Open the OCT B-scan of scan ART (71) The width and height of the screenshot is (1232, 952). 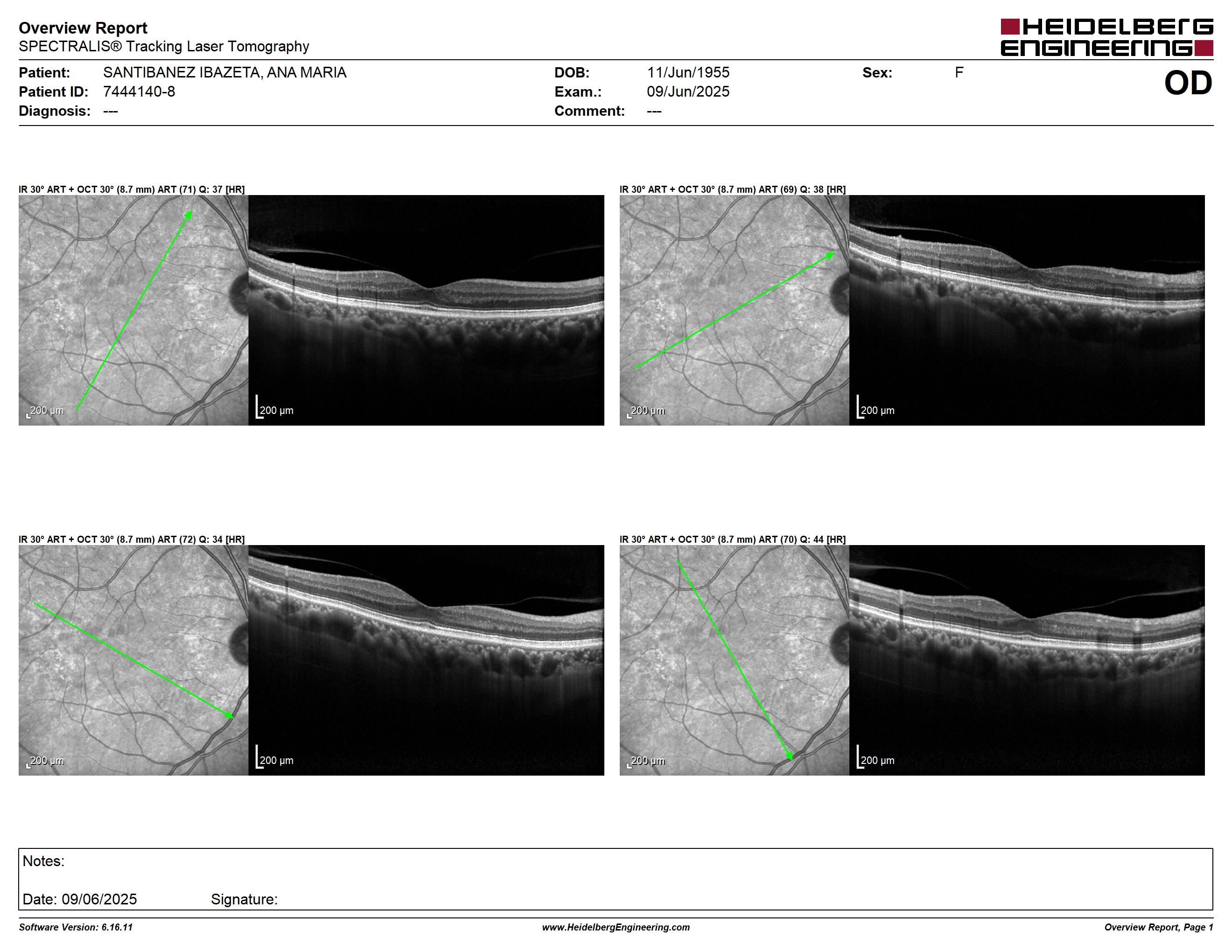[x=426, y=310]
